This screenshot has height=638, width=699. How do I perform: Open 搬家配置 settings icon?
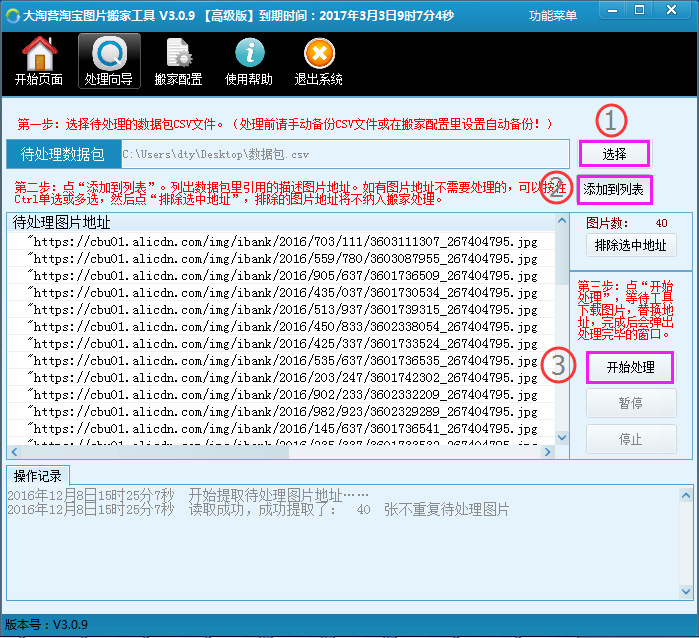click(x=178, y=61)
